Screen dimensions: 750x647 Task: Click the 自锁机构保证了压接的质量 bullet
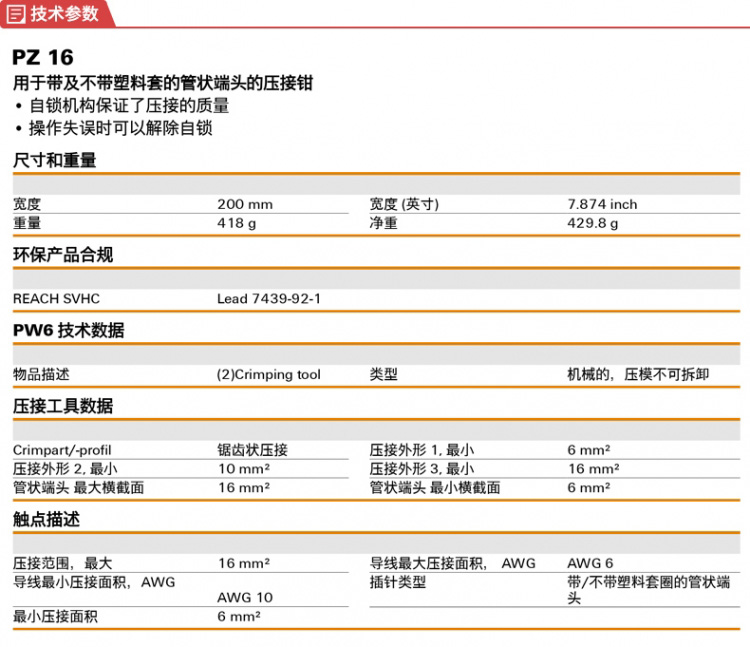pos(129,106)
